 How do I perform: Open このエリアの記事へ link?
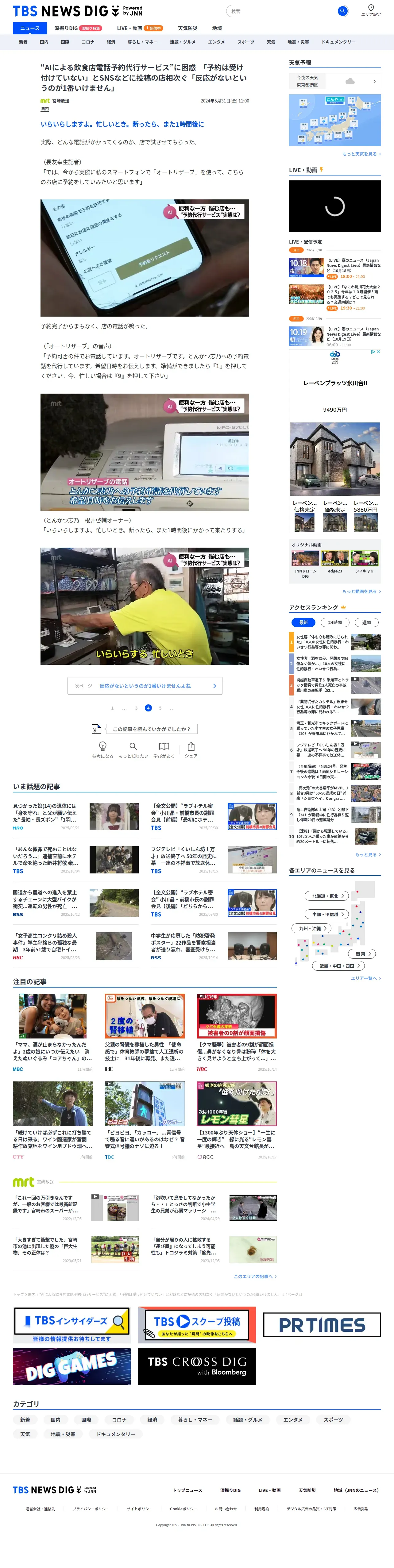pos(255,1277)
